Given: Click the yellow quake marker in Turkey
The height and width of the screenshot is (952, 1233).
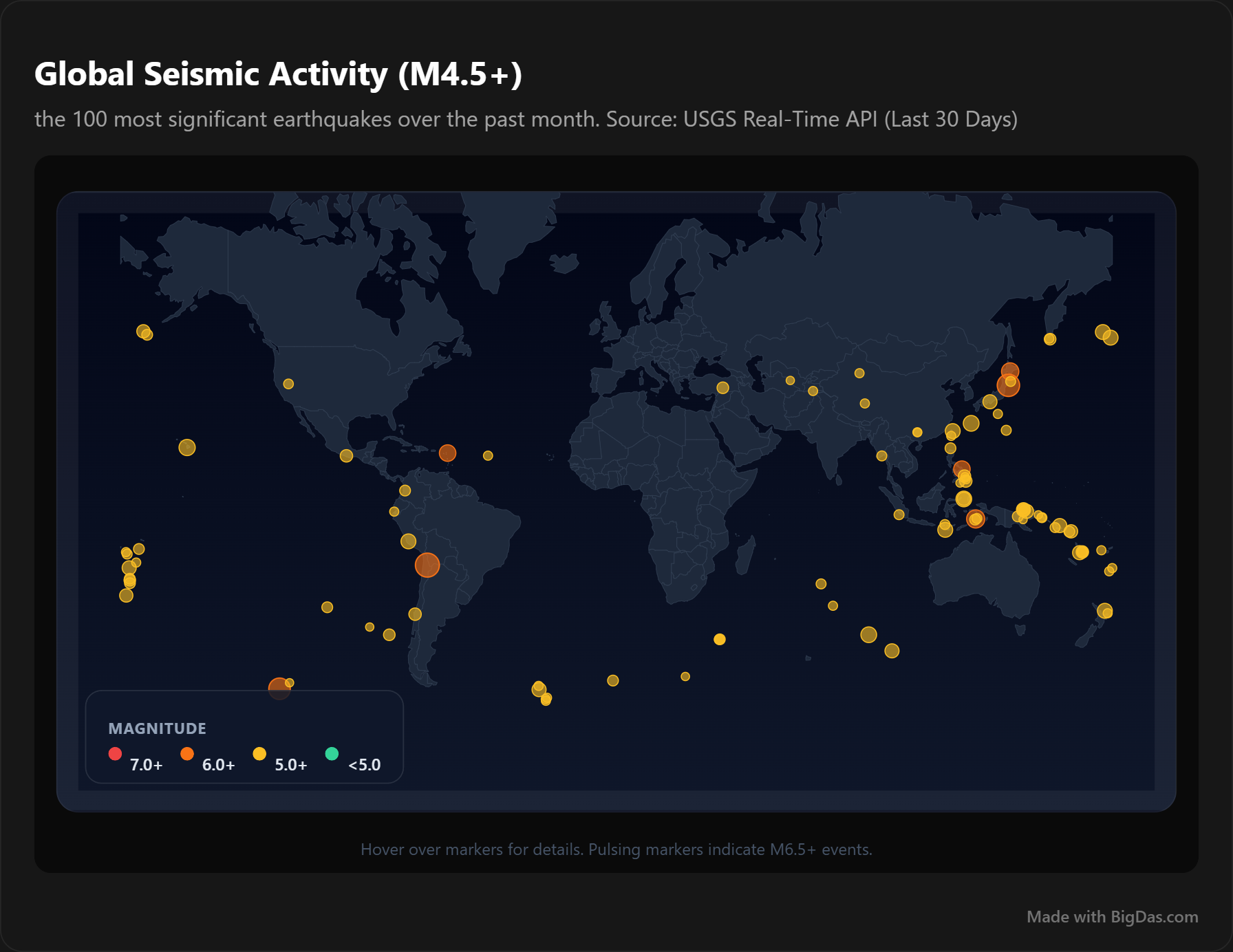Looking at the screenshot, I should pos(722,387).
